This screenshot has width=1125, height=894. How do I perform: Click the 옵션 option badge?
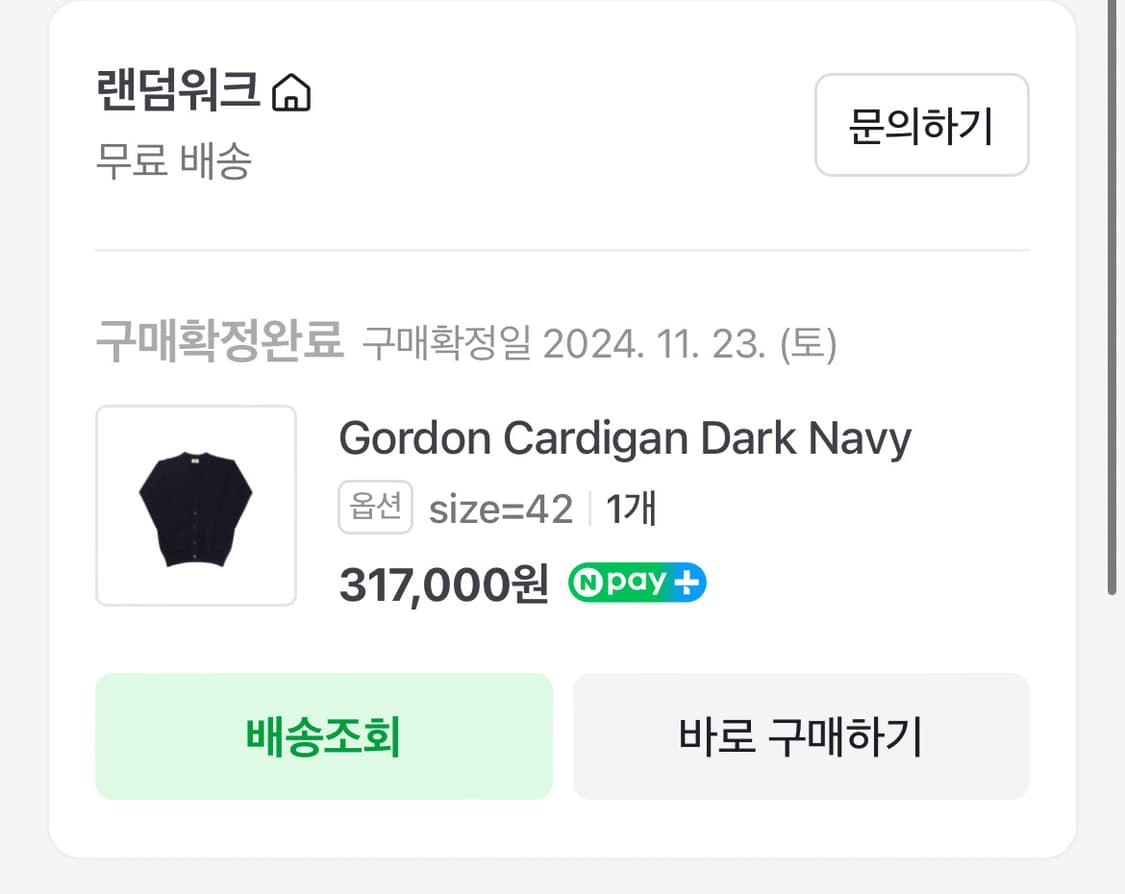(x=375, y=508)
